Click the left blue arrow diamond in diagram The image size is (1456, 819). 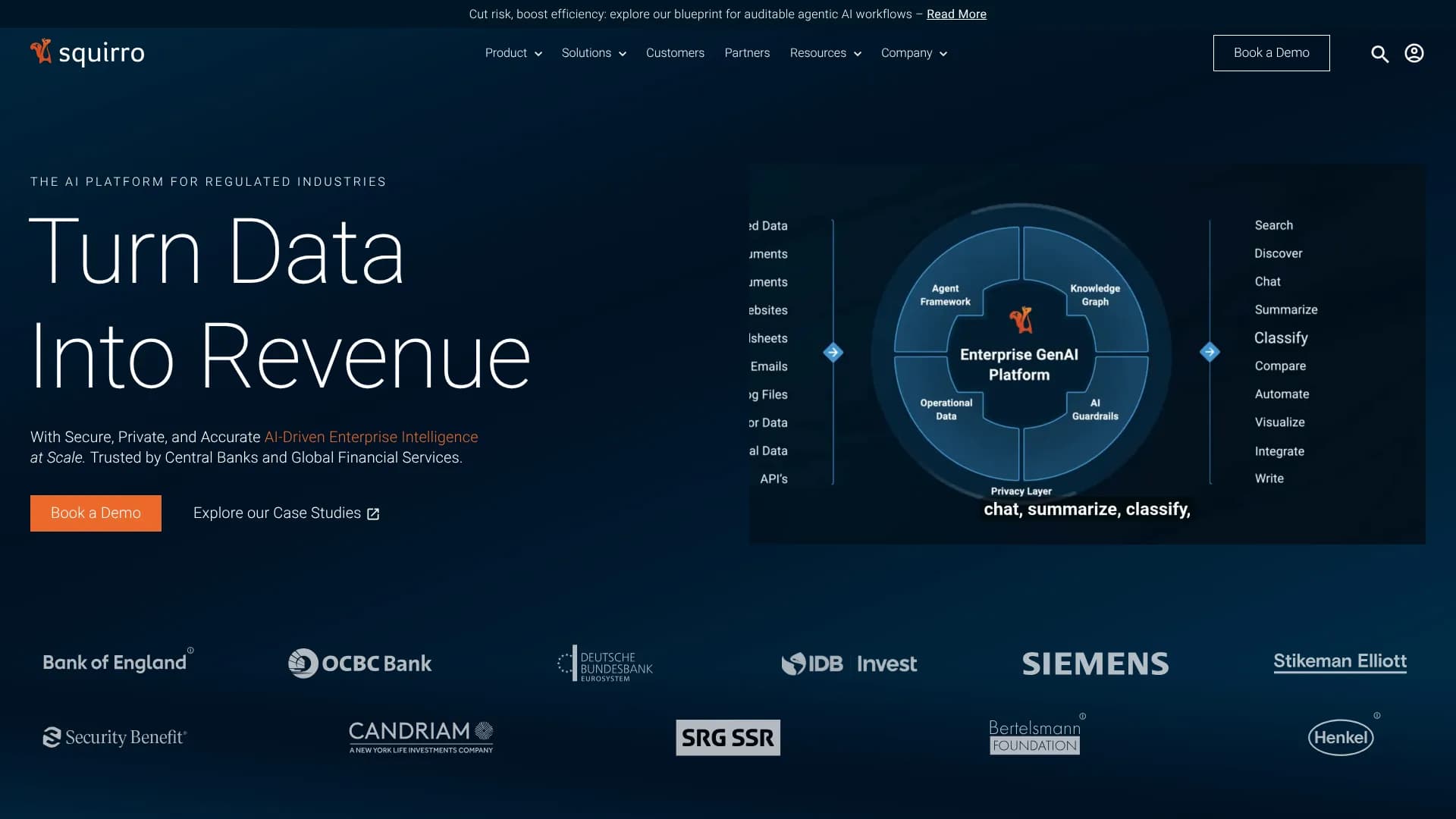click(x=833, y=353)
